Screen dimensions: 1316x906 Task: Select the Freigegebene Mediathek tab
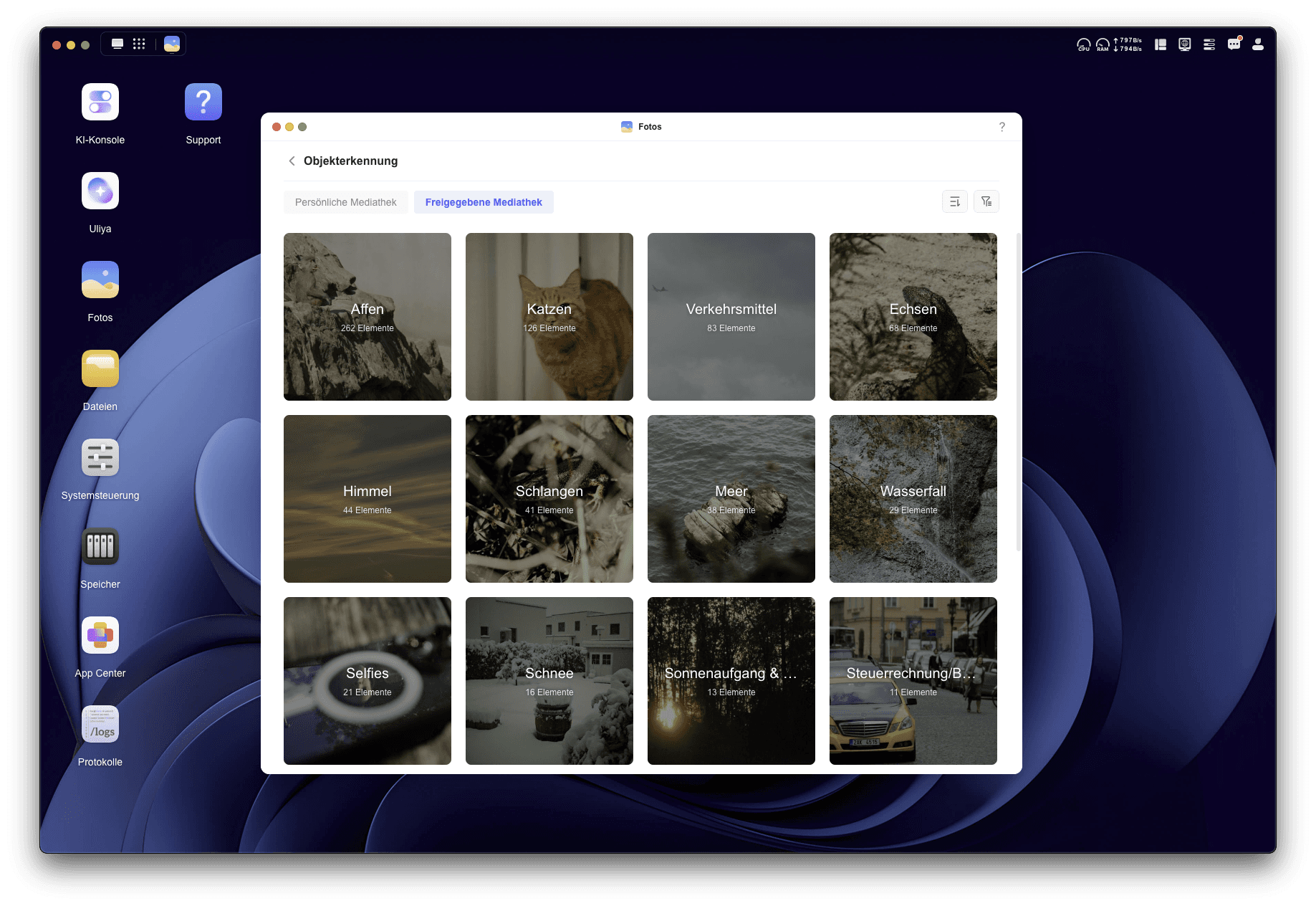(x=484, y=202)
